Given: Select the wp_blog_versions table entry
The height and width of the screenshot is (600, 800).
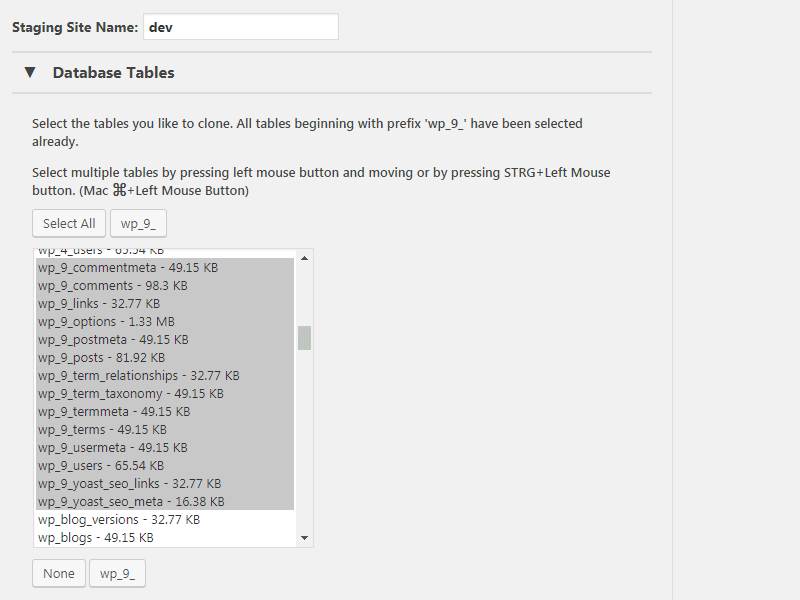Looking at the screenshot, I should 165,520.
